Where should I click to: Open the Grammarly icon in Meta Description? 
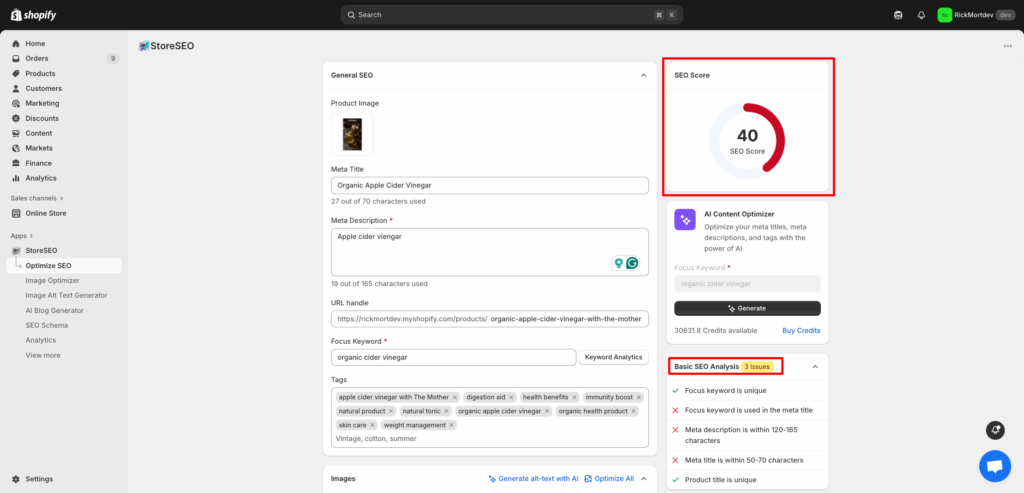coord(632,263)
